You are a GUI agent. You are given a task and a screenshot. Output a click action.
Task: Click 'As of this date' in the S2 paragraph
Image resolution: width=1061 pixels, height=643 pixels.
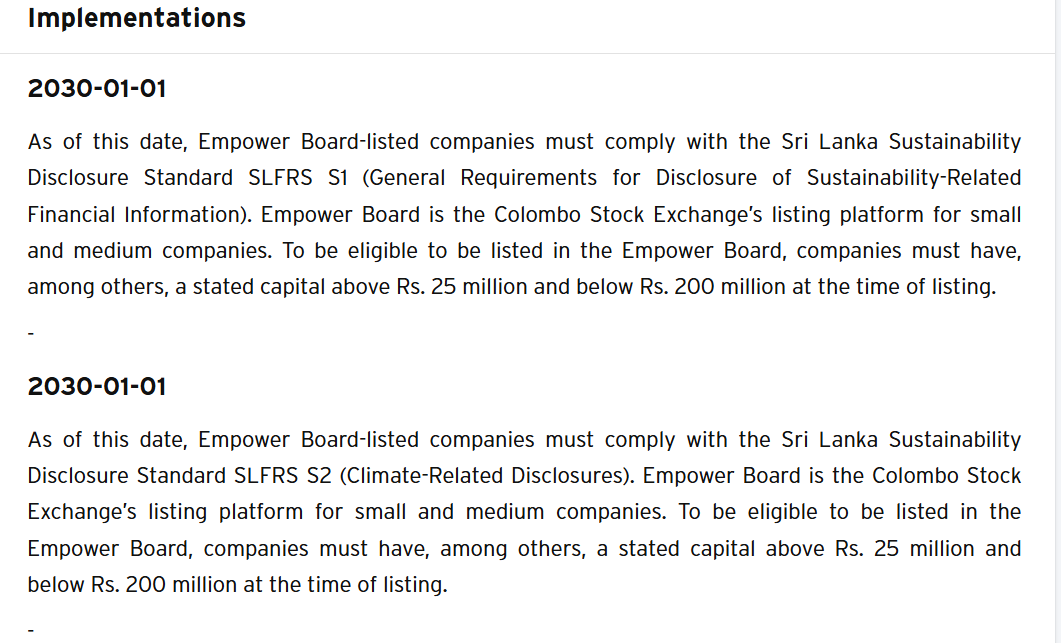pyautogui.click(x=107, y=439)
